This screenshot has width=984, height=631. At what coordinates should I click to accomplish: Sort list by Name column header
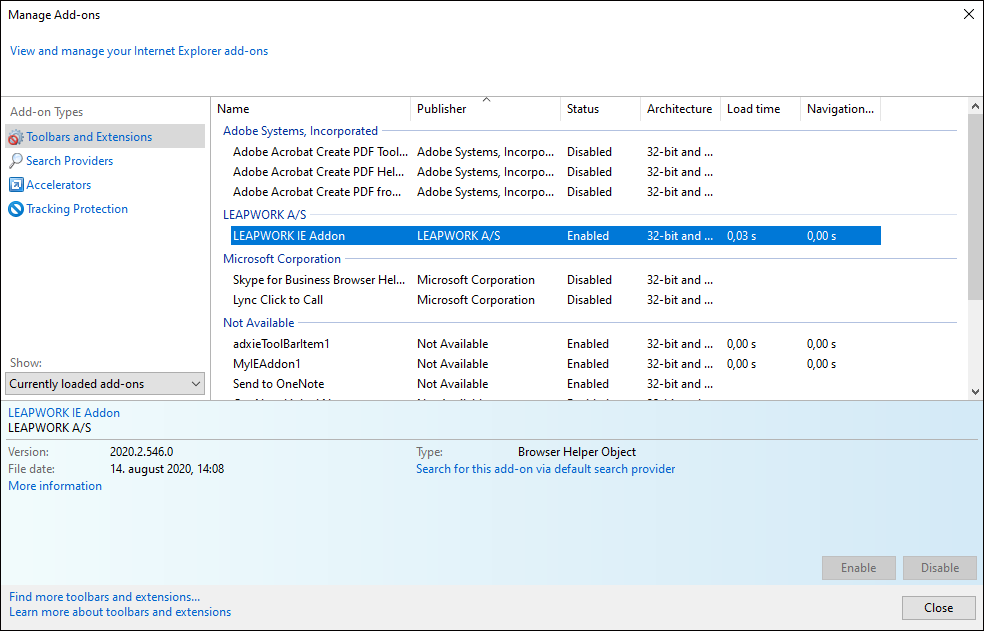point(310,109)
